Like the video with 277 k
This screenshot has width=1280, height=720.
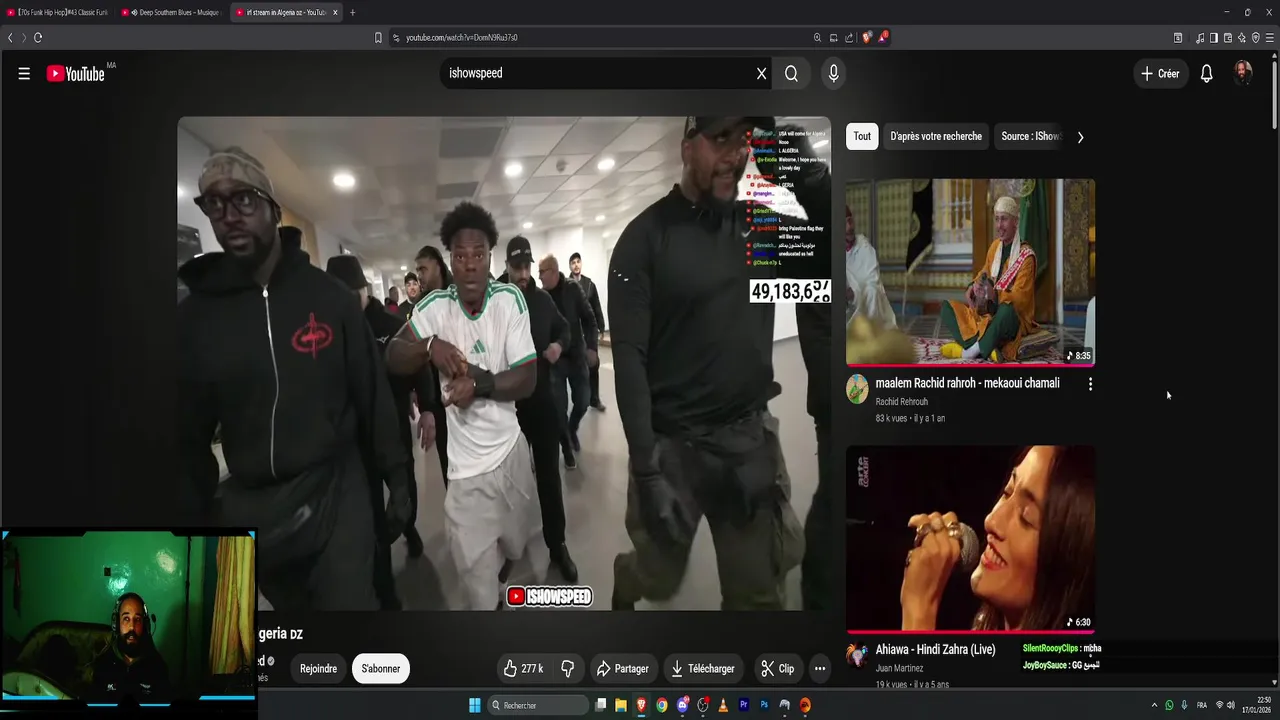tap(524, 668)
